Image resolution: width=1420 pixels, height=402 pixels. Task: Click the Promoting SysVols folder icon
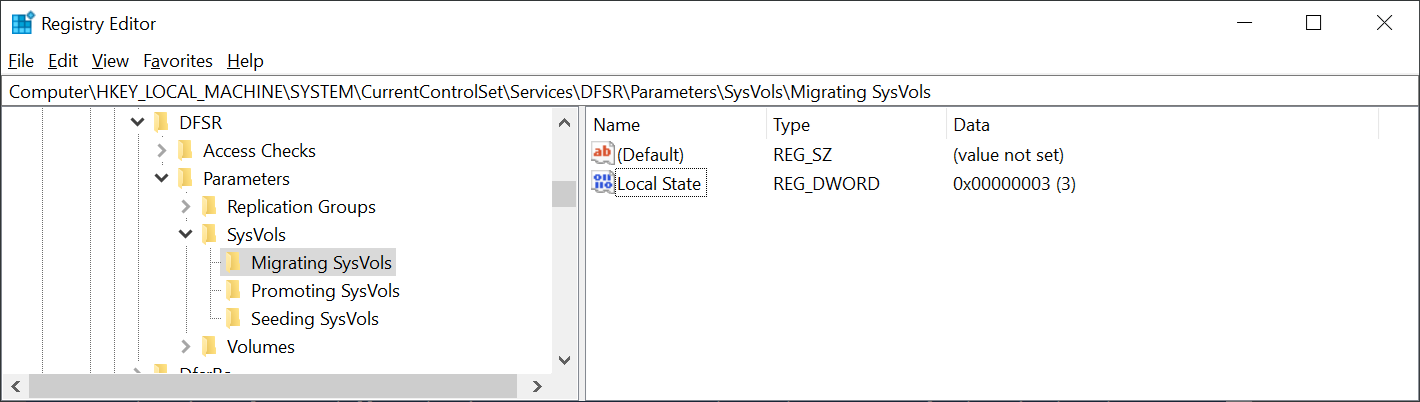(x=233, y=291)
